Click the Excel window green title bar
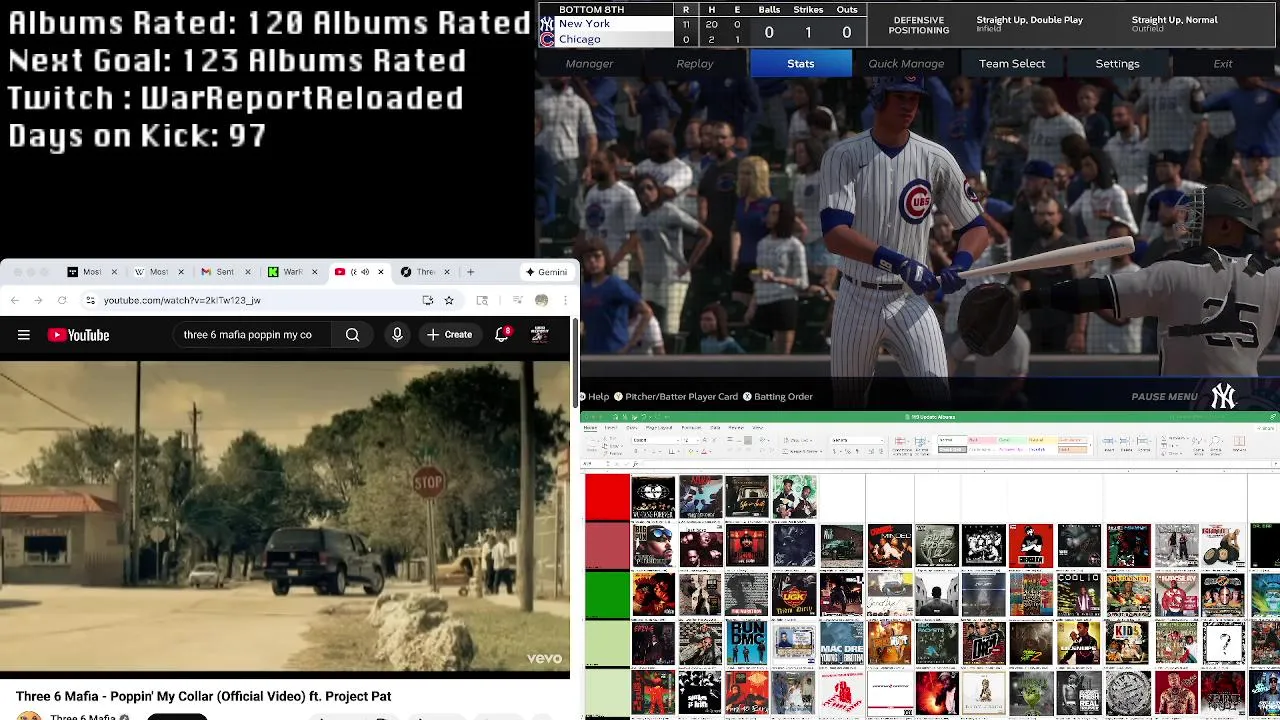Image resolution: width=1280 pixels, height=720 pixels. click(930, 416)
